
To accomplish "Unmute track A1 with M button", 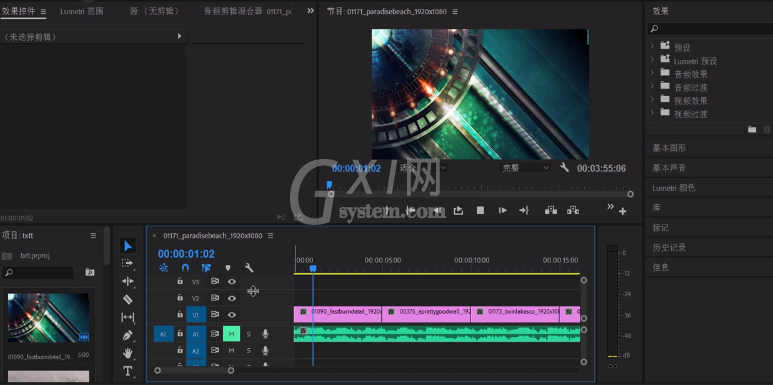I will [231, 334].
